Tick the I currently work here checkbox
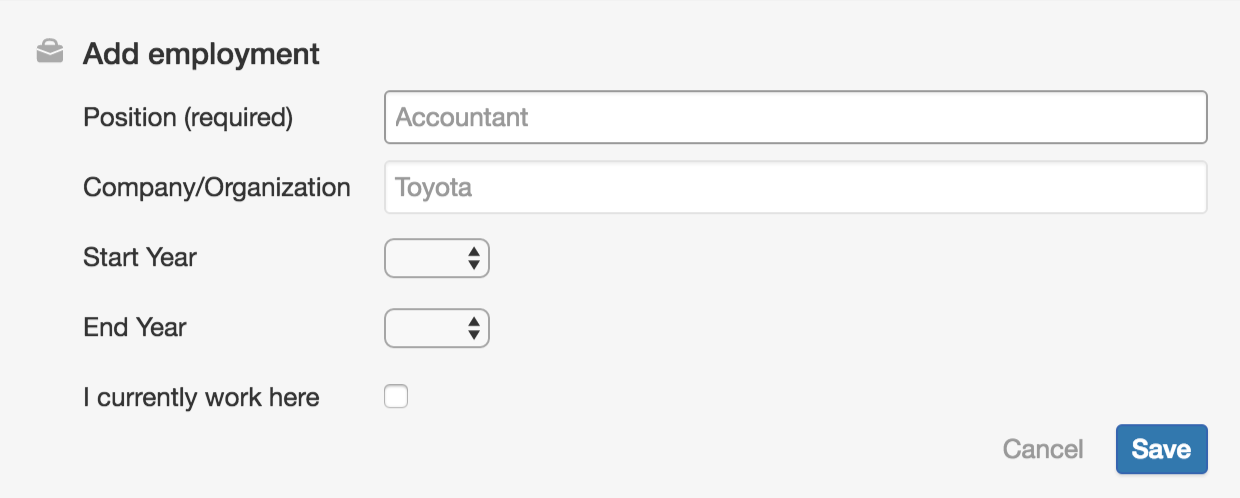 point(397,397)
